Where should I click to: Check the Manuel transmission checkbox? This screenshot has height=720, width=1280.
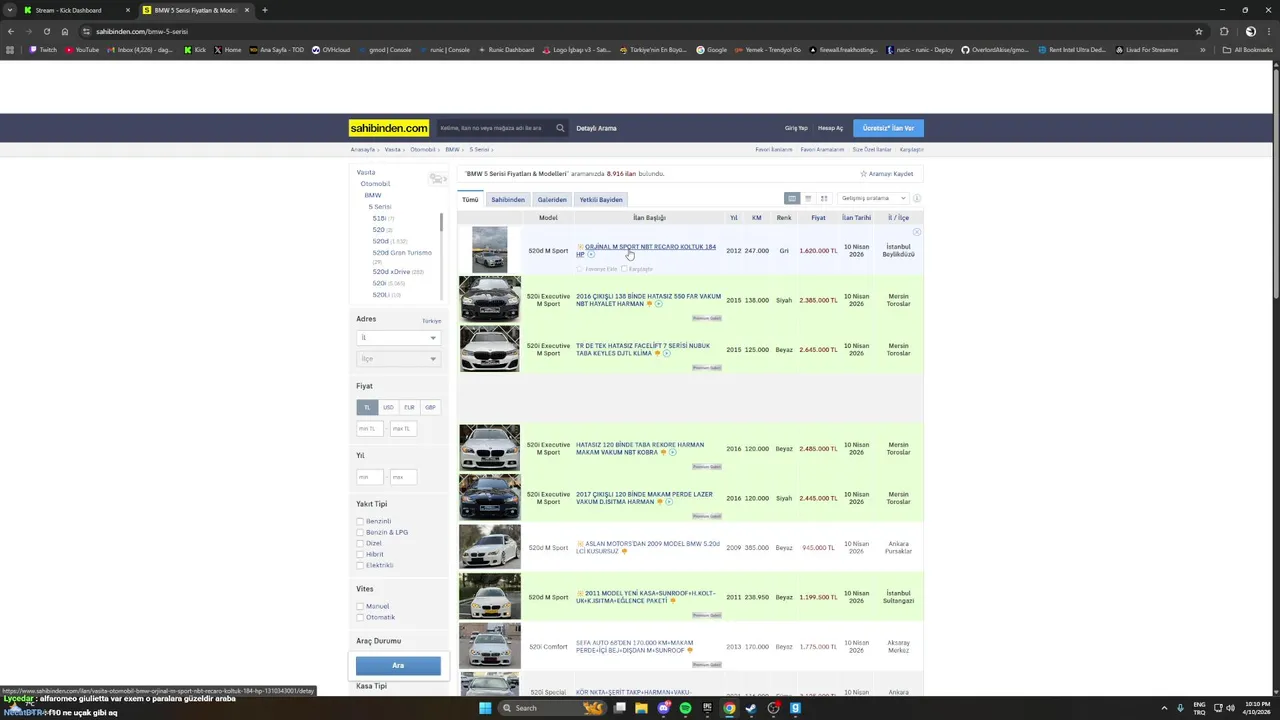coord(360,606)
